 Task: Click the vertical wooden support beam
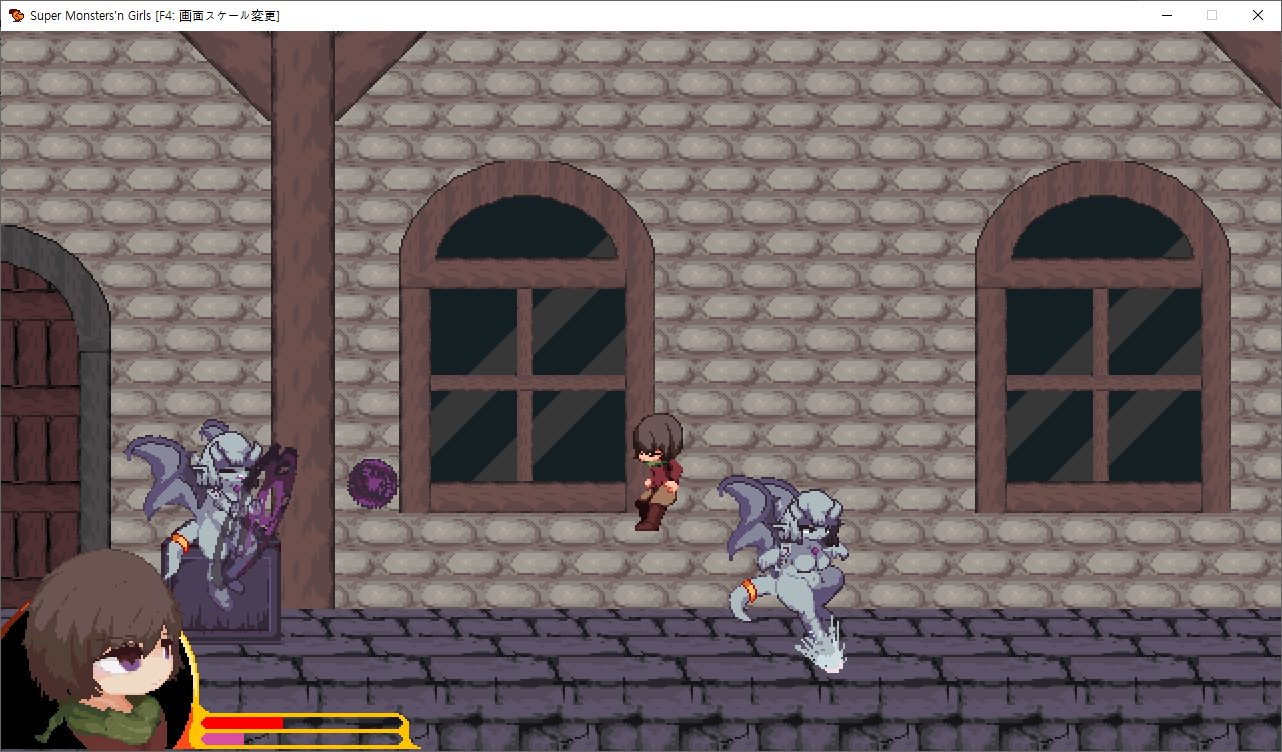click(303, 320)
